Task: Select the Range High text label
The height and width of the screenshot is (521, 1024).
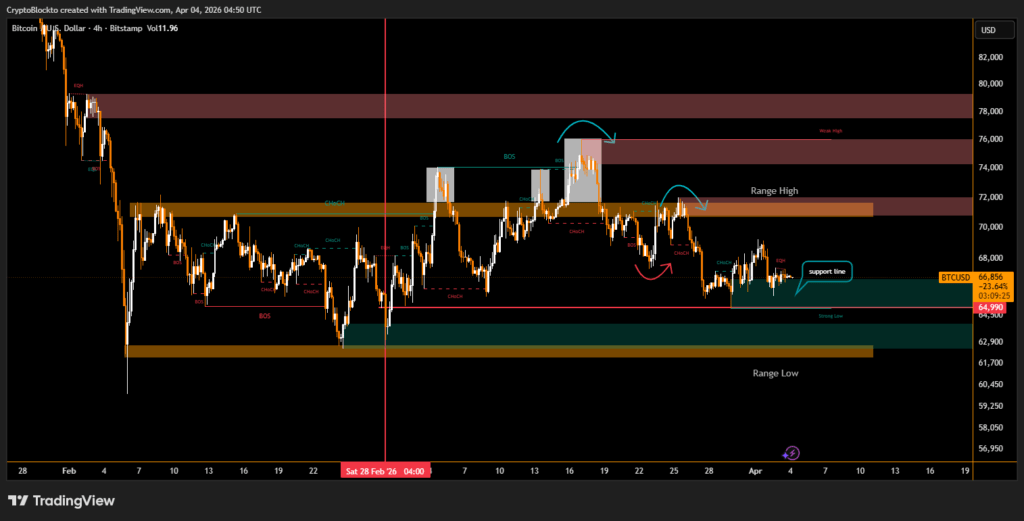Action: 775,190
